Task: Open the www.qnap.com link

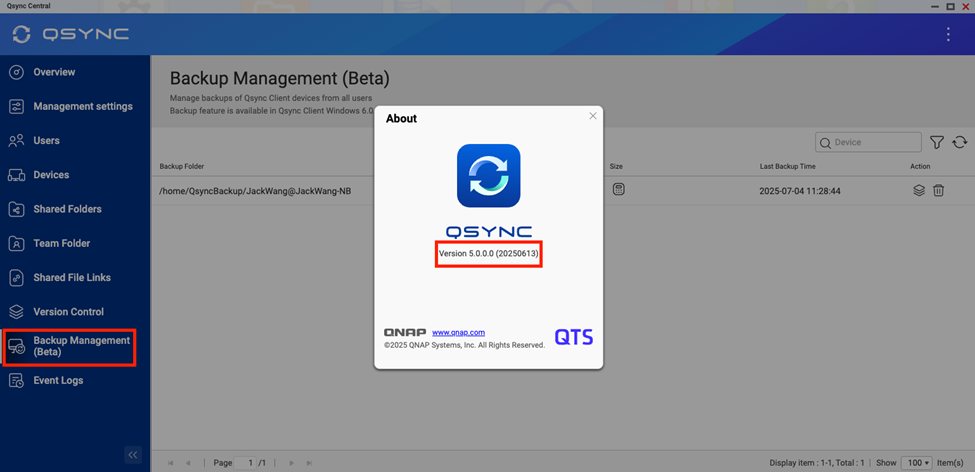Action: pyautogui.click(x=458, y=332)
